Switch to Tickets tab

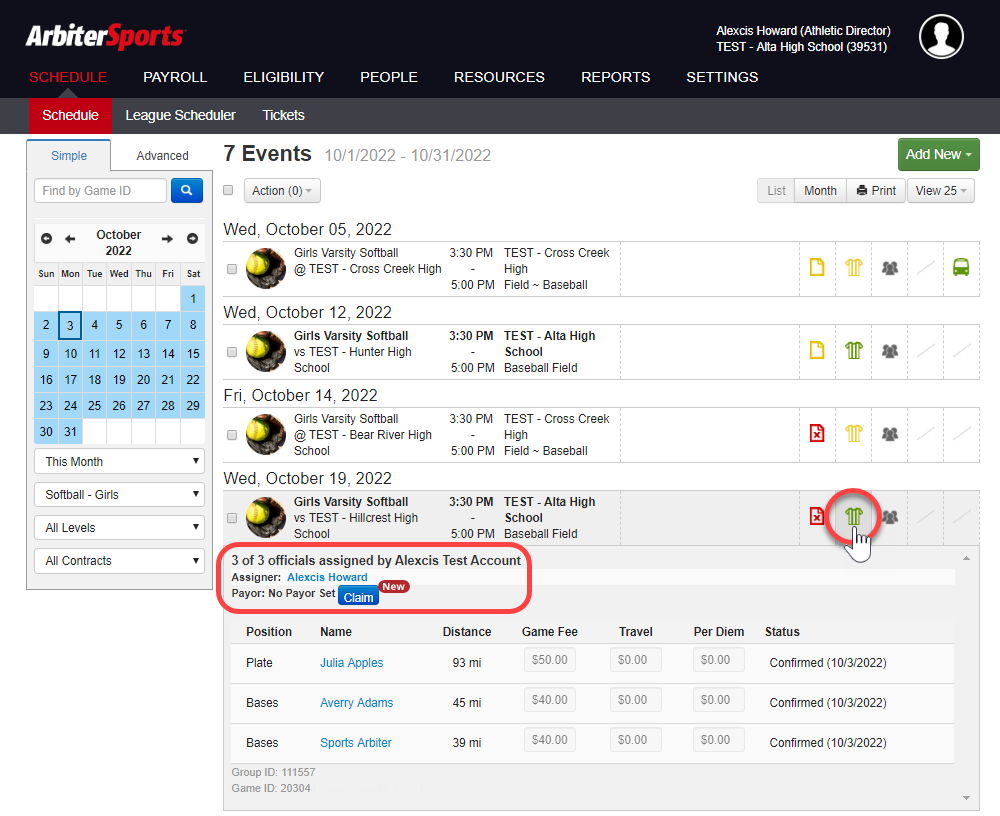pos(284,115)
